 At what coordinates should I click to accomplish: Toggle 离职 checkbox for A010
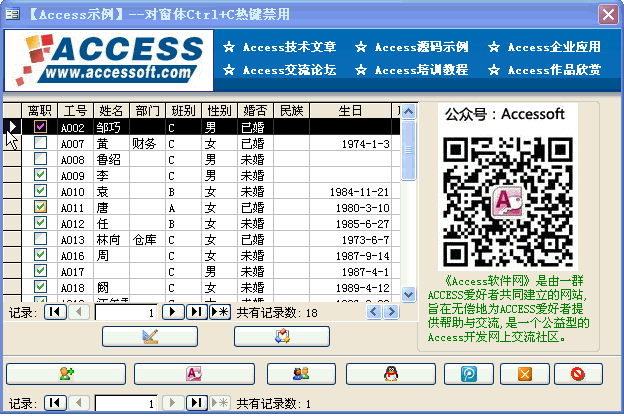click(x=40, y=190)
